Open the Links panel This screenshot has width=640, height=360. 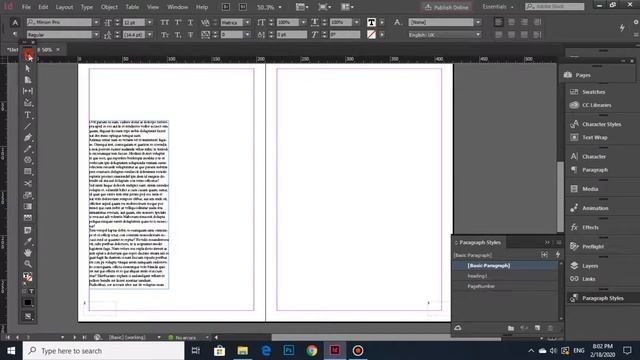point(582,279)
